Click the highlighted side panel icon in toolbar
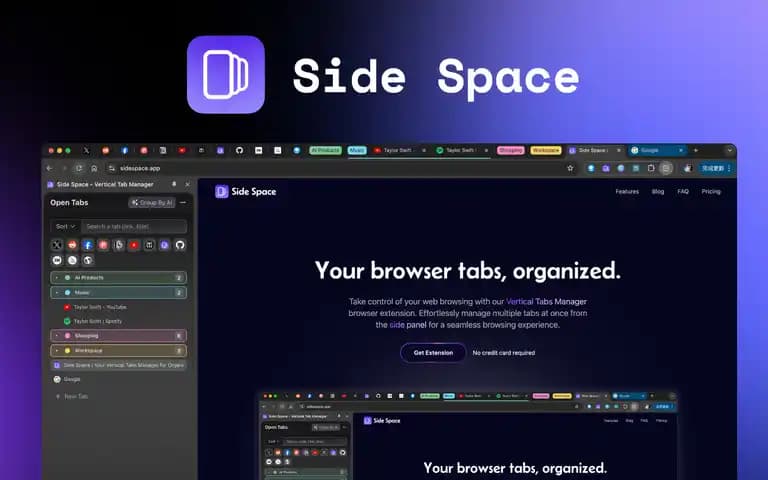 pyautogui.click(x=666, y=168)
